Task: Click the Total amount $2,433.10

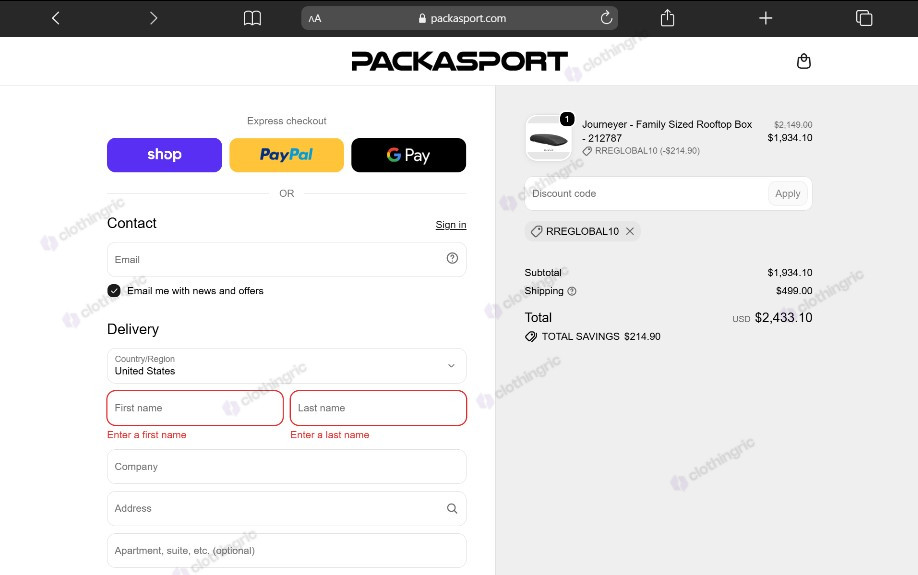Action: tap(783, 318)
